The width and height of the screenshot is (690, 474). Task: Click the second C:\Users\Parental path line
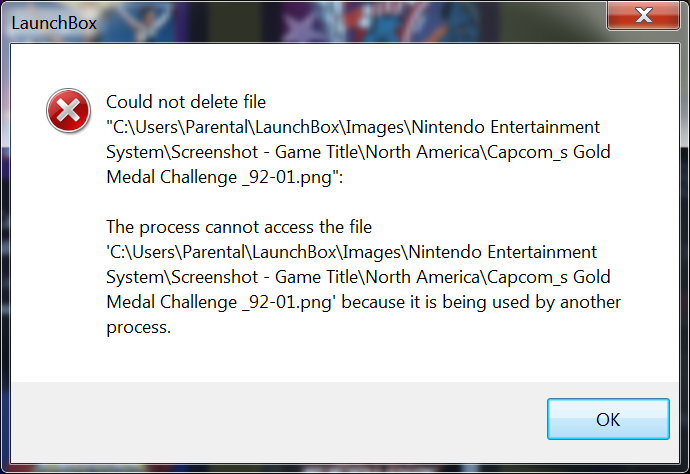pyautogui.click(x=351, y=252)
